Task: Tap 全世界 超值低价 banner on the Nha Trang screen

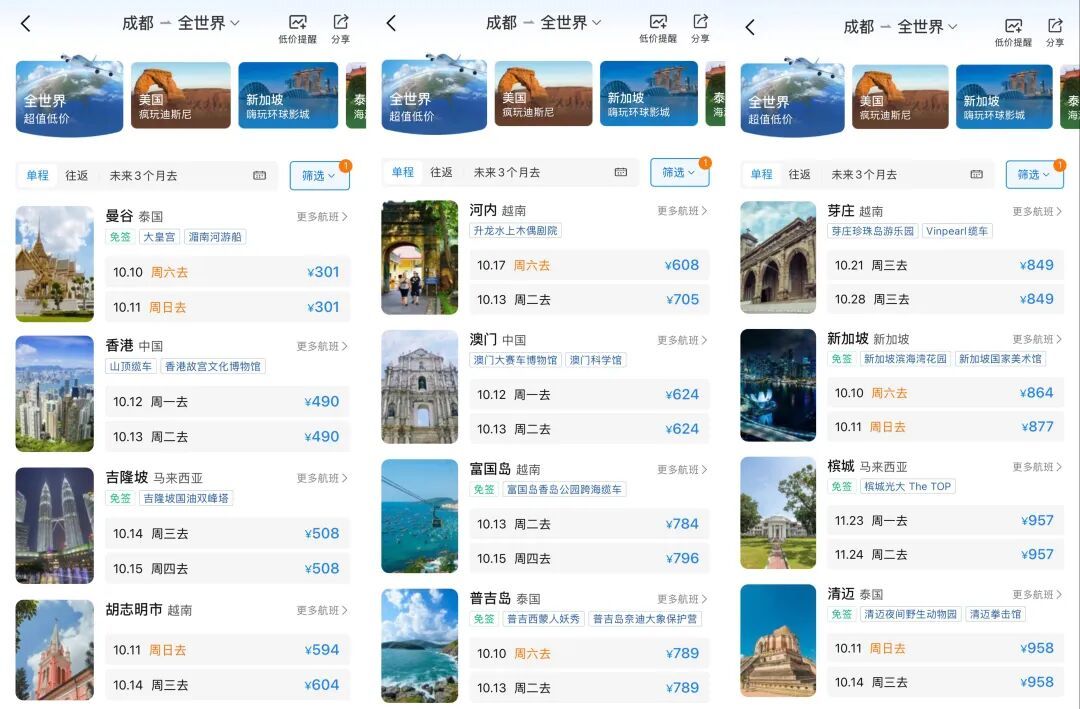Action: [792, 98]
